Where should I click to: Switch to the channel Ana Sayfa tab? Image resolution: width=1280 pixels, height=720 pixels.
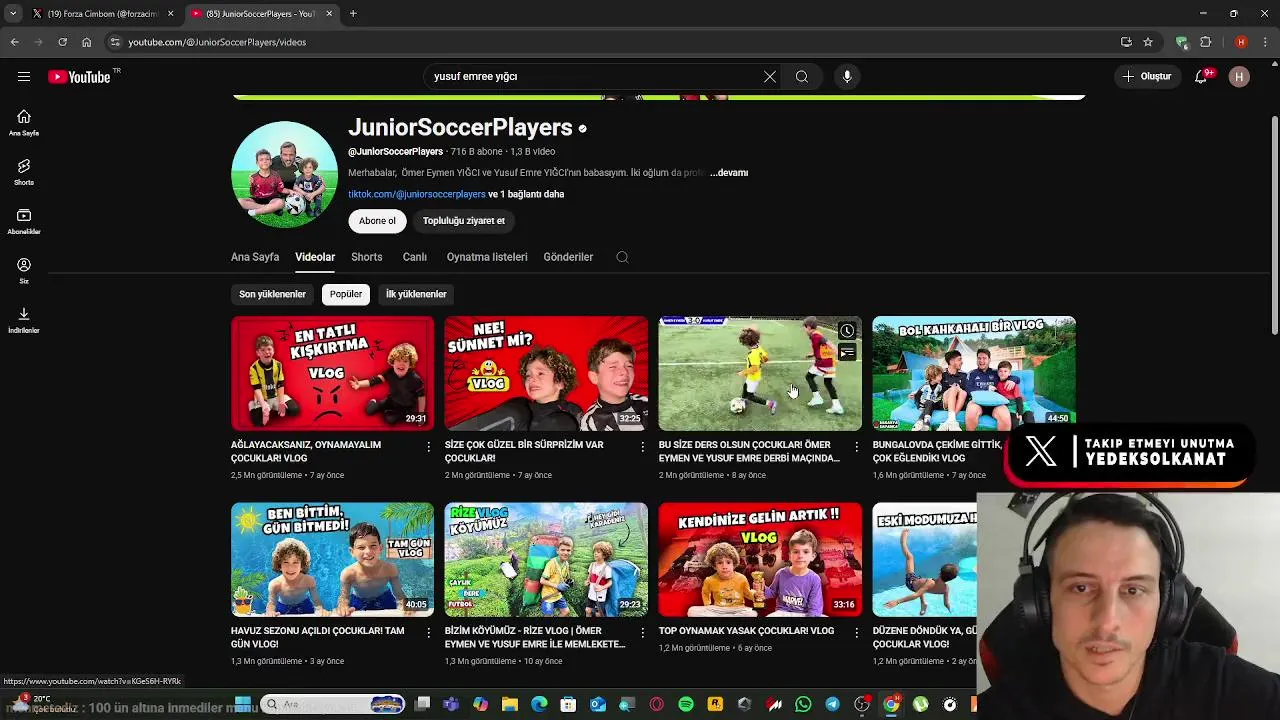coord(255,257)
